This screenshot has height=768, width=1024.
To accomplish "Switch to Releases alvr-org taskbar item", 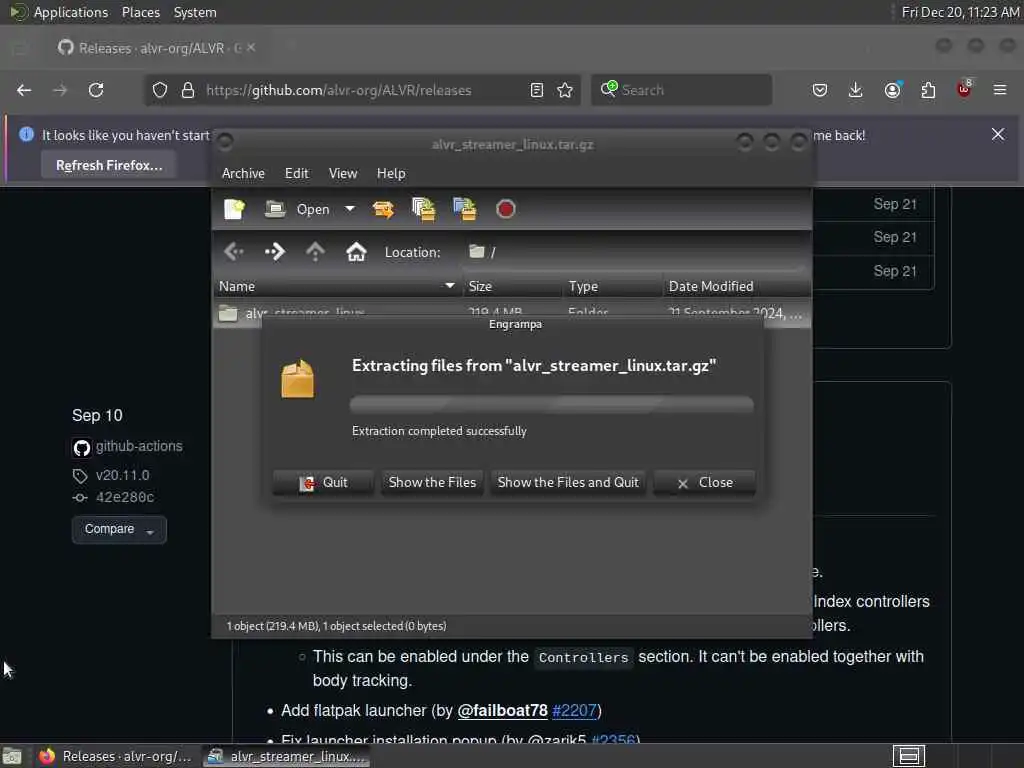I will pos(114,756).
